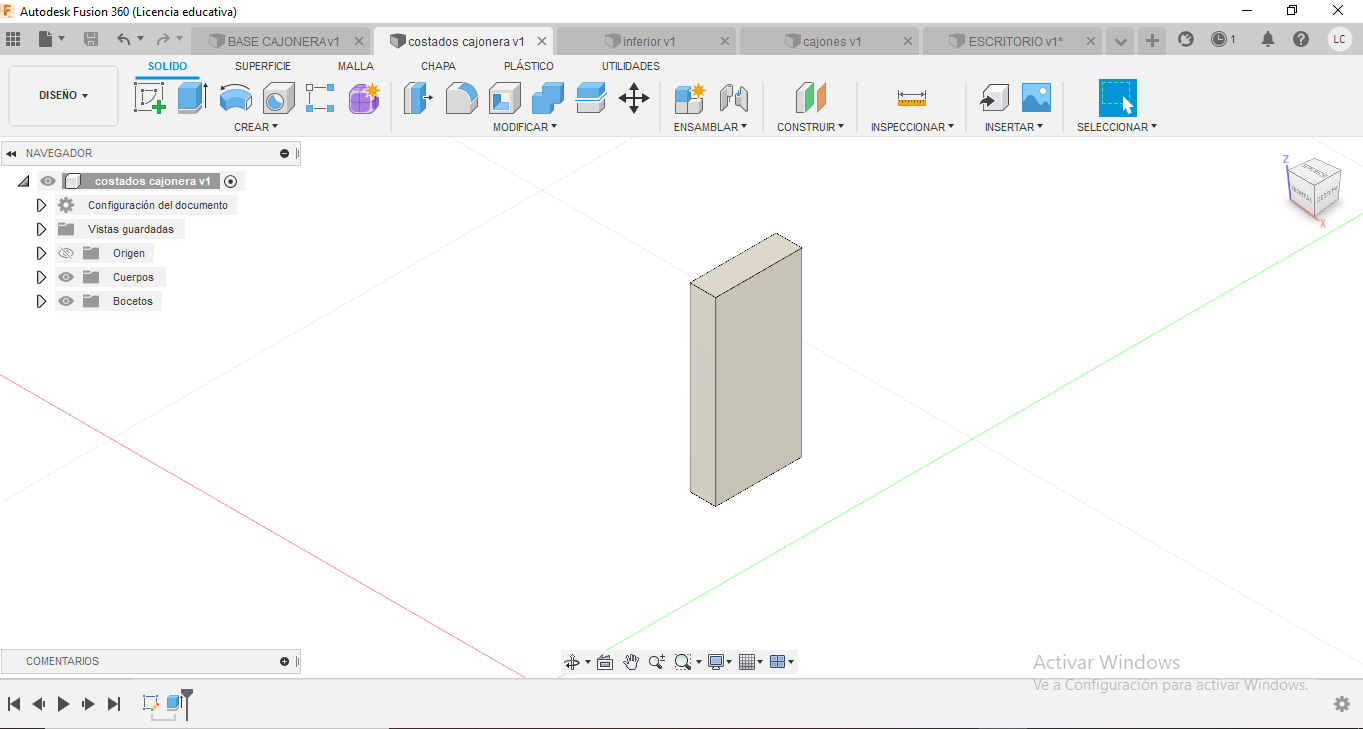The height and width of the screenshot is (729, 1363).
Task: Open the MODIFICAR dropdown menu
Action: 525,127
